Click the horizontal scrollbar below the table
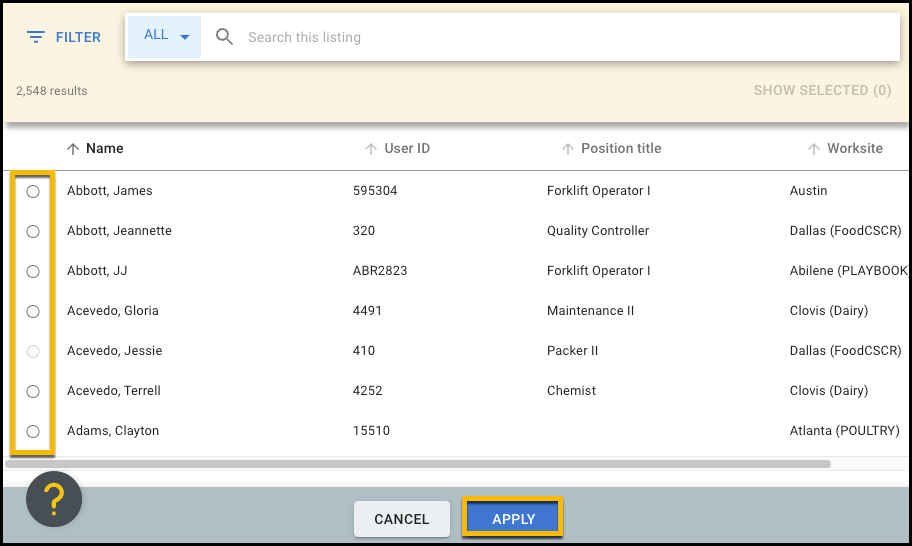Viewport: 912px width, 546px height. coord(418,464)
